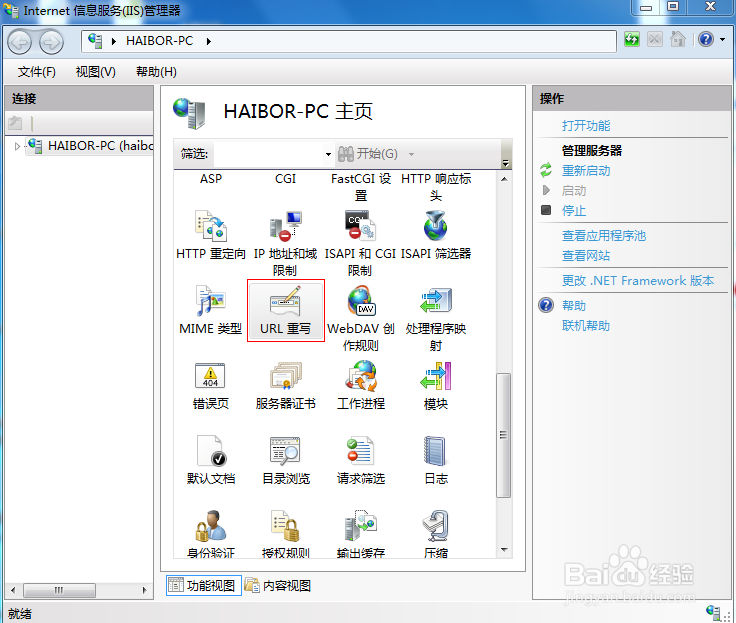Open the 输出缓存 feature icon
Screen dimensions: 736x623
360,526
